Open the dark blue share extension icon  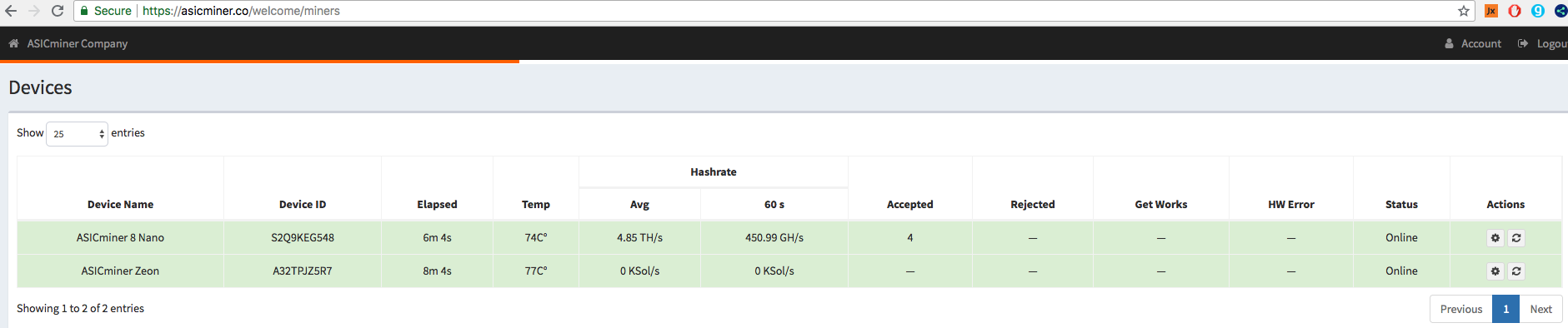[1560, 11]
